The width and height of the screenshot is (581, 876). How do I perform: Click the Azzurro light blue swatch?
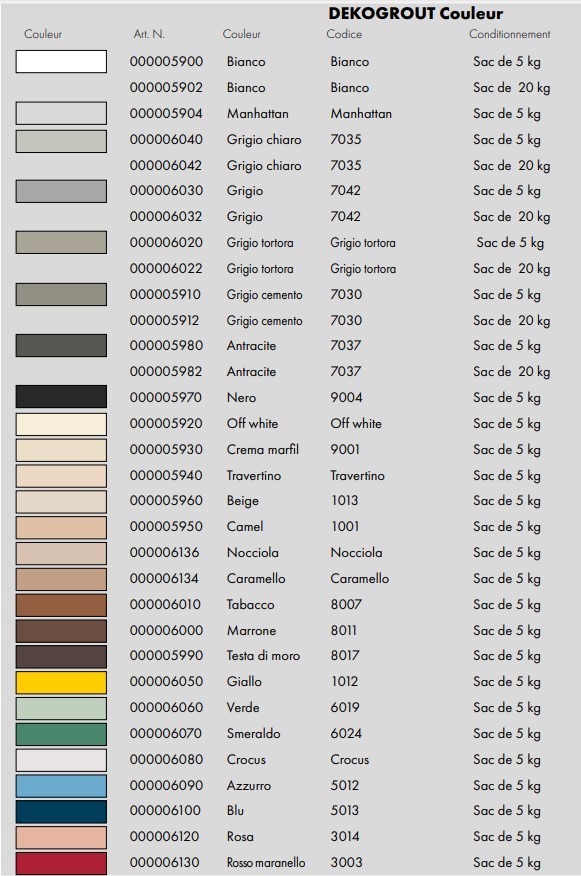(x=61, y=786)
